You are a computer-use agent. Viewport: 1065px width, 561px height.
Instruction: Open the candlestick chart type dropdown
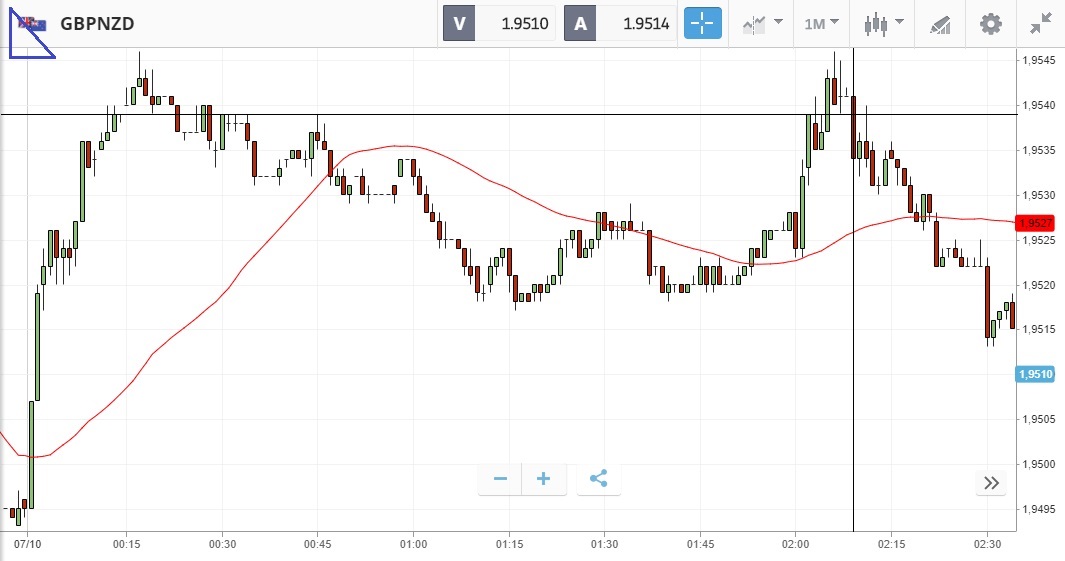point(884,23)
